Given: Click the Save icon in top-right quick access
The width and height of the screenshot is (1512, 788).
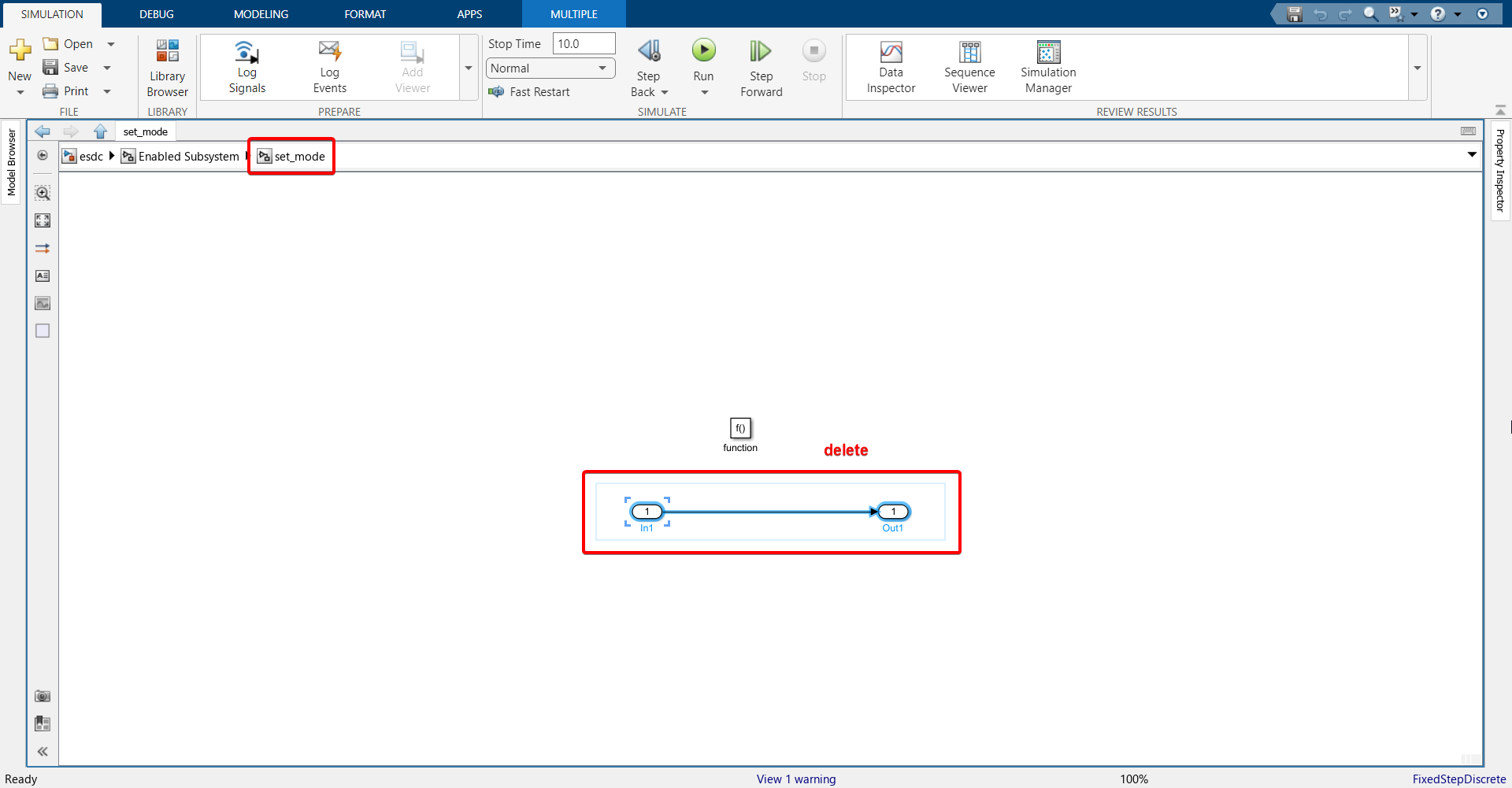Looking at the screenshot, I should tap(1294, 14).
